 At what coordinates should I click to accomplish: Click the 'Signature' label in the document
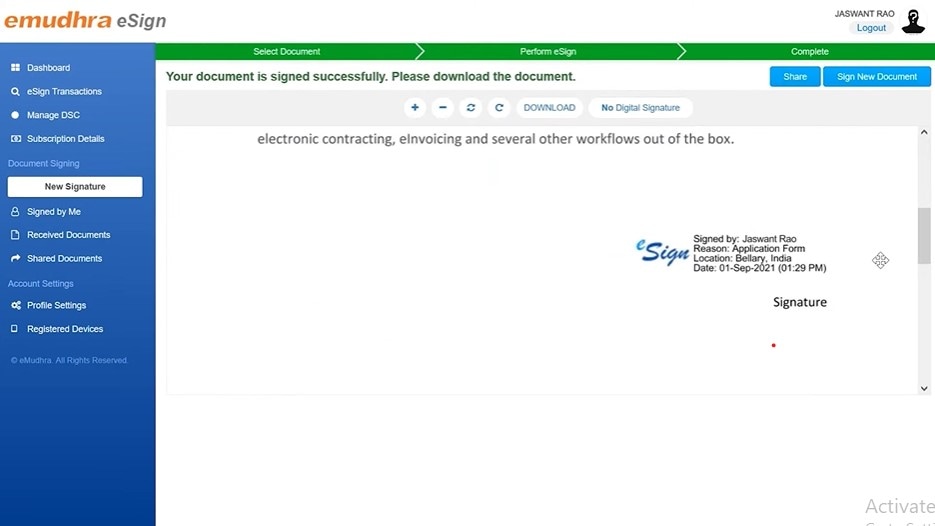pos(800,302)
